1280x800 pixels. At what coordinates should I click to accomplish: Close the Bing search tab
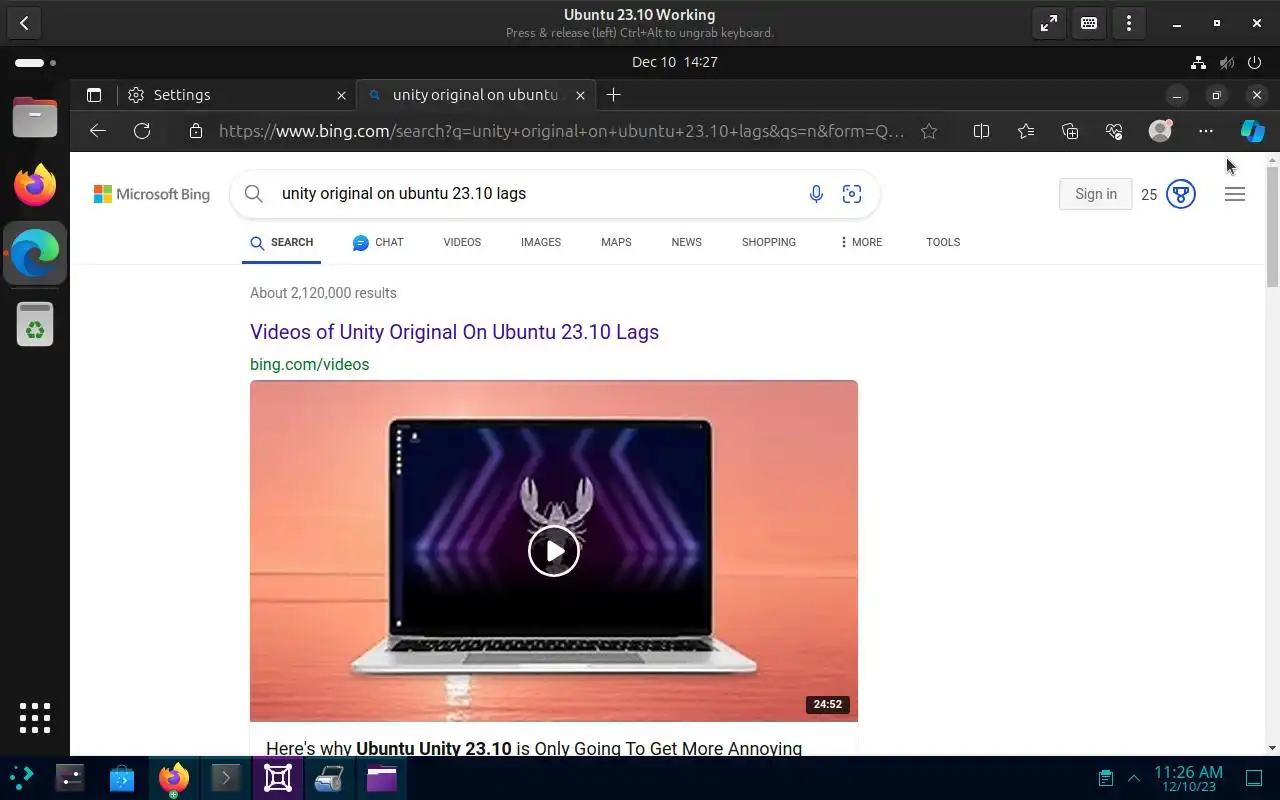pos(582,95)
